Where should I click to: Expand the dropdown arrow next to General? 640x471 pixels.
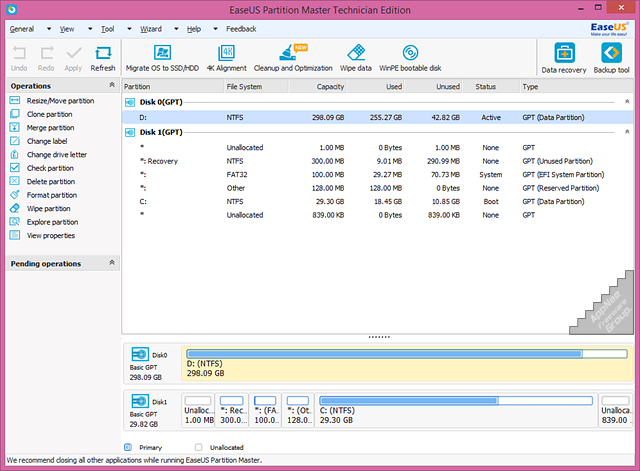(49, 29)
